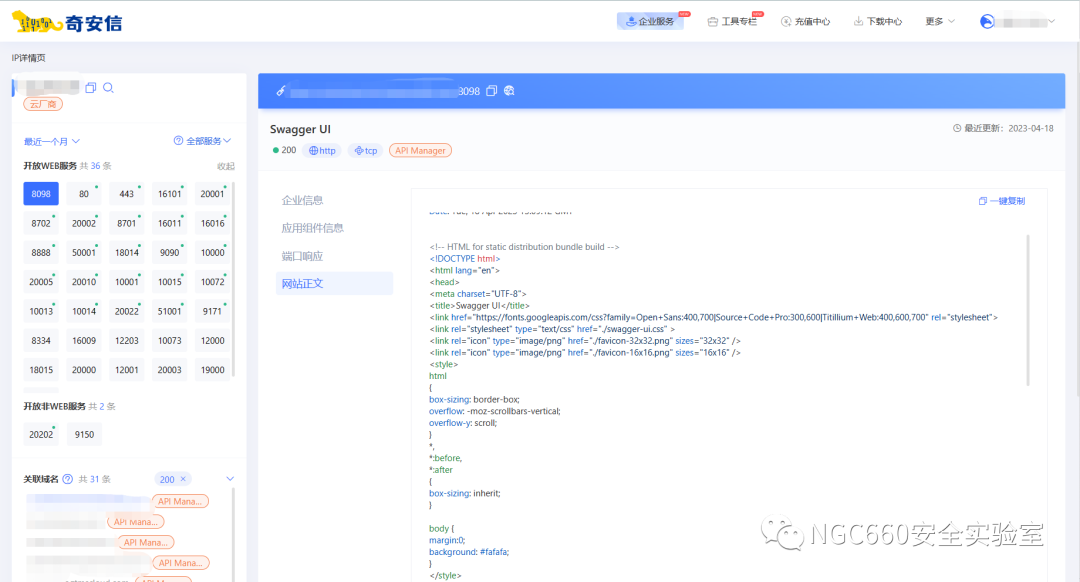This screenshot has width=1080, height=582.
Task: Select port 18015
Action: (41, 370)
